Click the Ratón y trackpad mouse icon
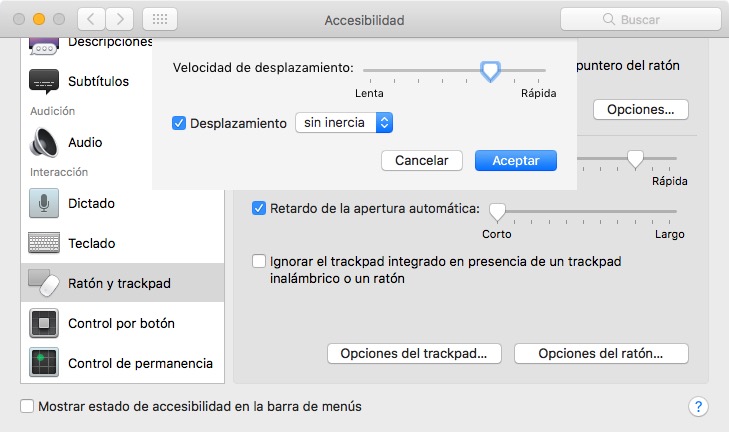The height and width of the screenshot is (432, 729). (x=44, y=283)
